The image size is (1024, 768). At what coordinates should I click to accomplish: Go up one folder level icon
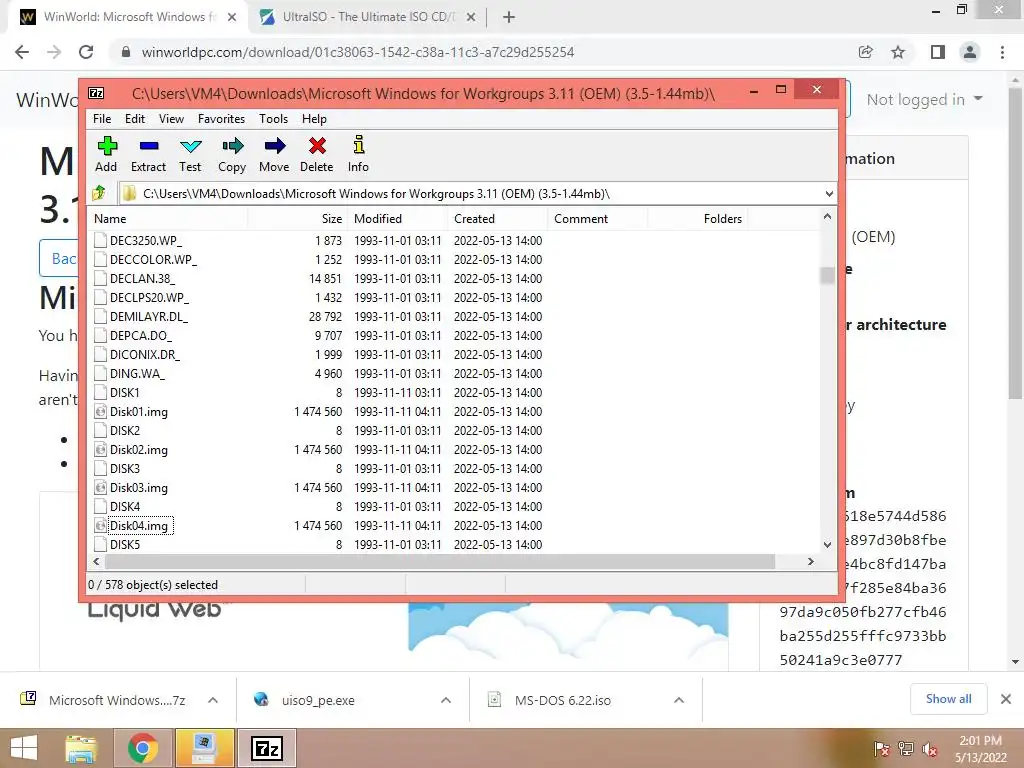pyautogui.click(x=99, y=193)
